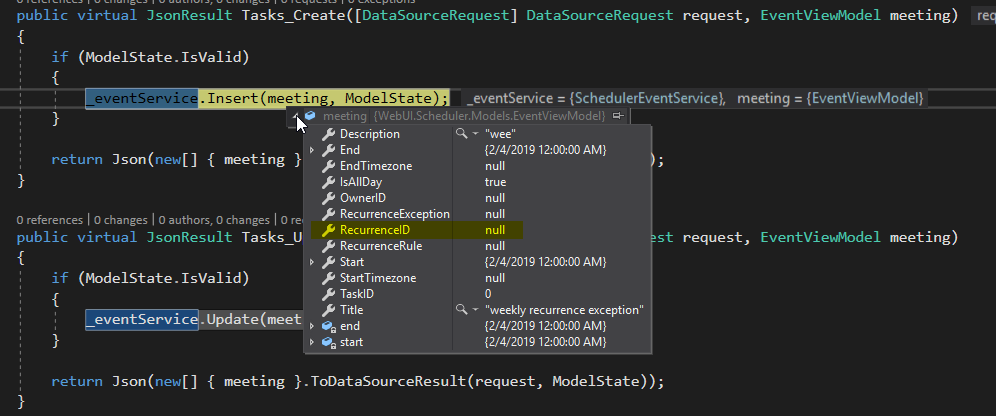This screenshot has width=996, height=416.
Task: Click the pin icon on meeting datatip
Action: click(x=618, y=116)
